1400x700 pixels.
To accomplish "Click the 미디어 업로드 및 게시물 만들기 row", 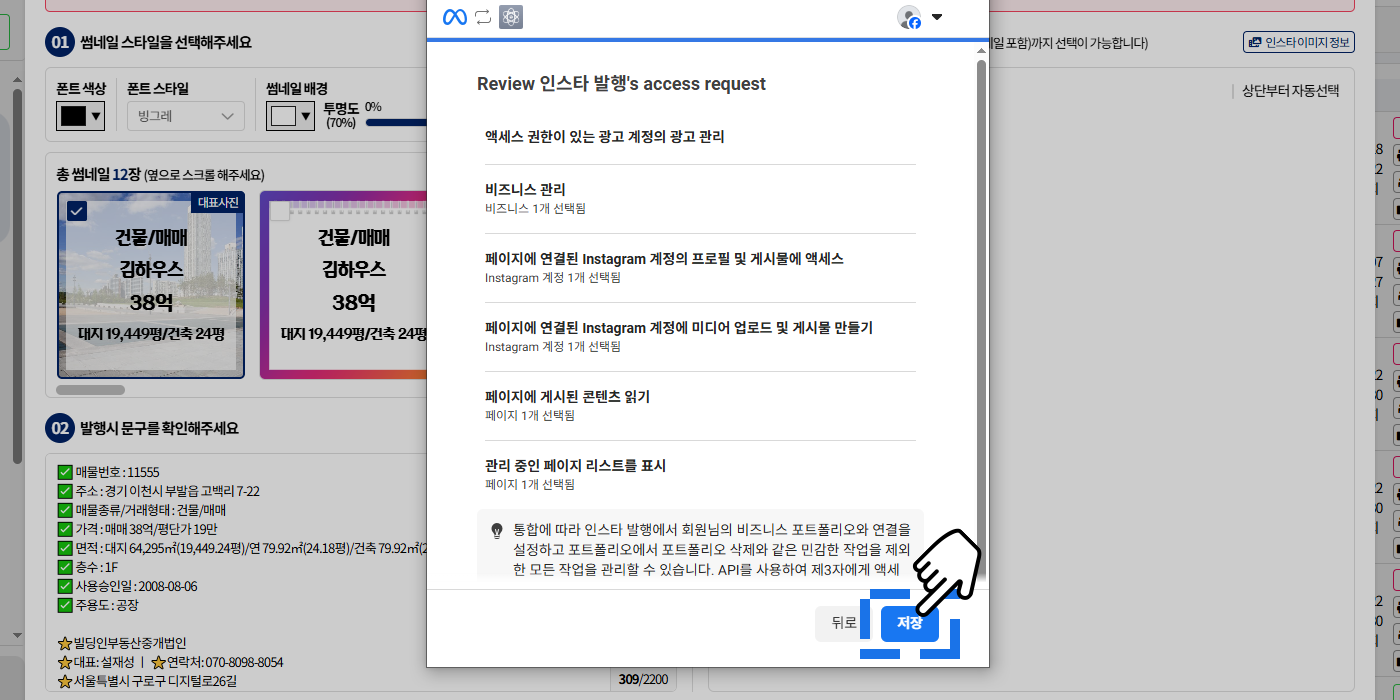I will click(700, 336).
